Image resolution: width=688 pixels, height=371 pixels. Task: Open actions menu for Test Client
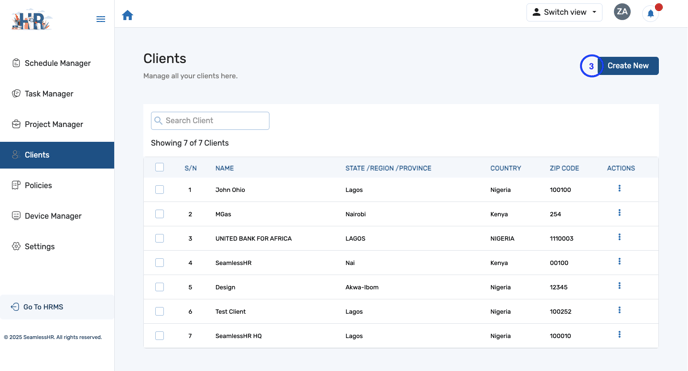619,310
